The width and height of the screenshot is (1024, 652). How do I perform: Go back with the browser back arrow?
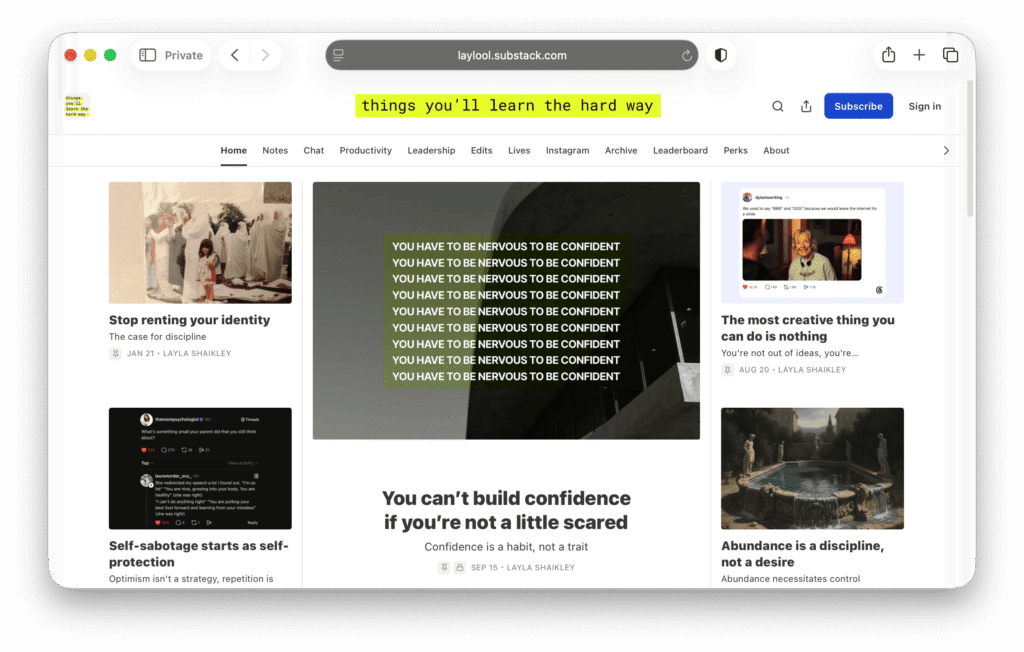[x=235, y=56]
